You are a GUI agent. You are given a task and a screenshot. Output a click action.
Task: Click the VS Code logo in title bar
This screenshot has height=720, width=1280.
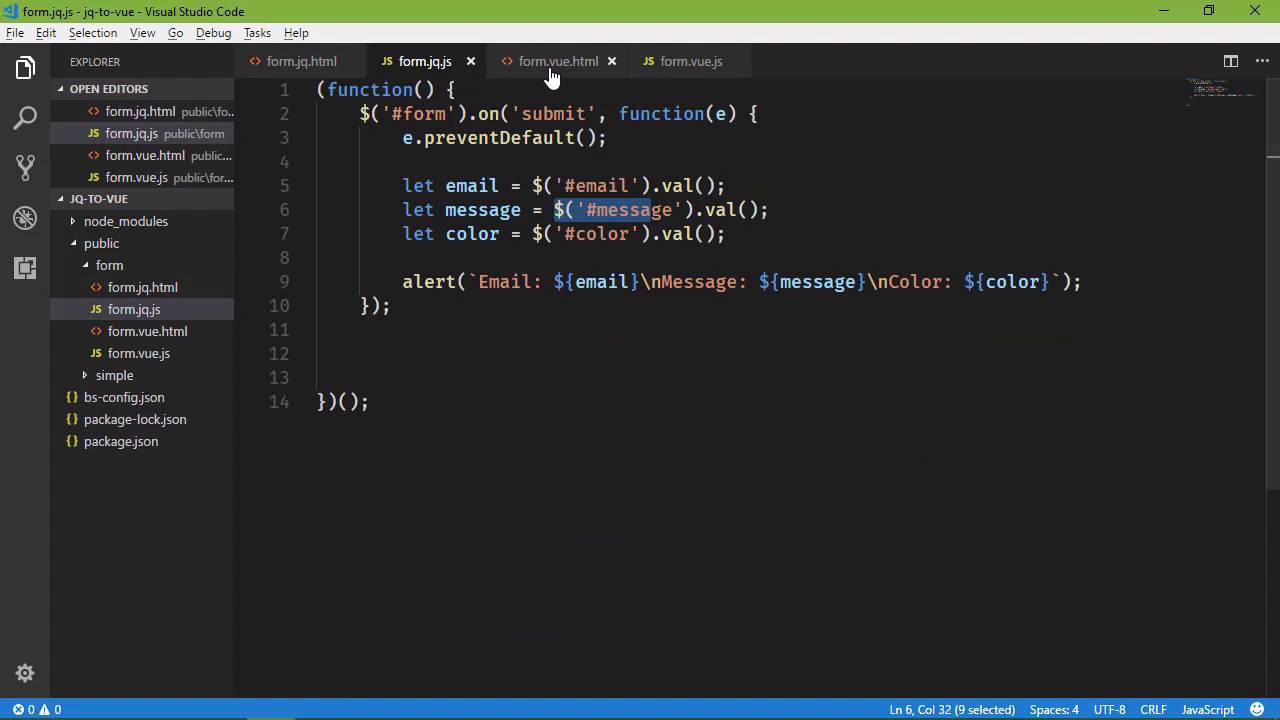pyautogui.click(x=11, y=11)
